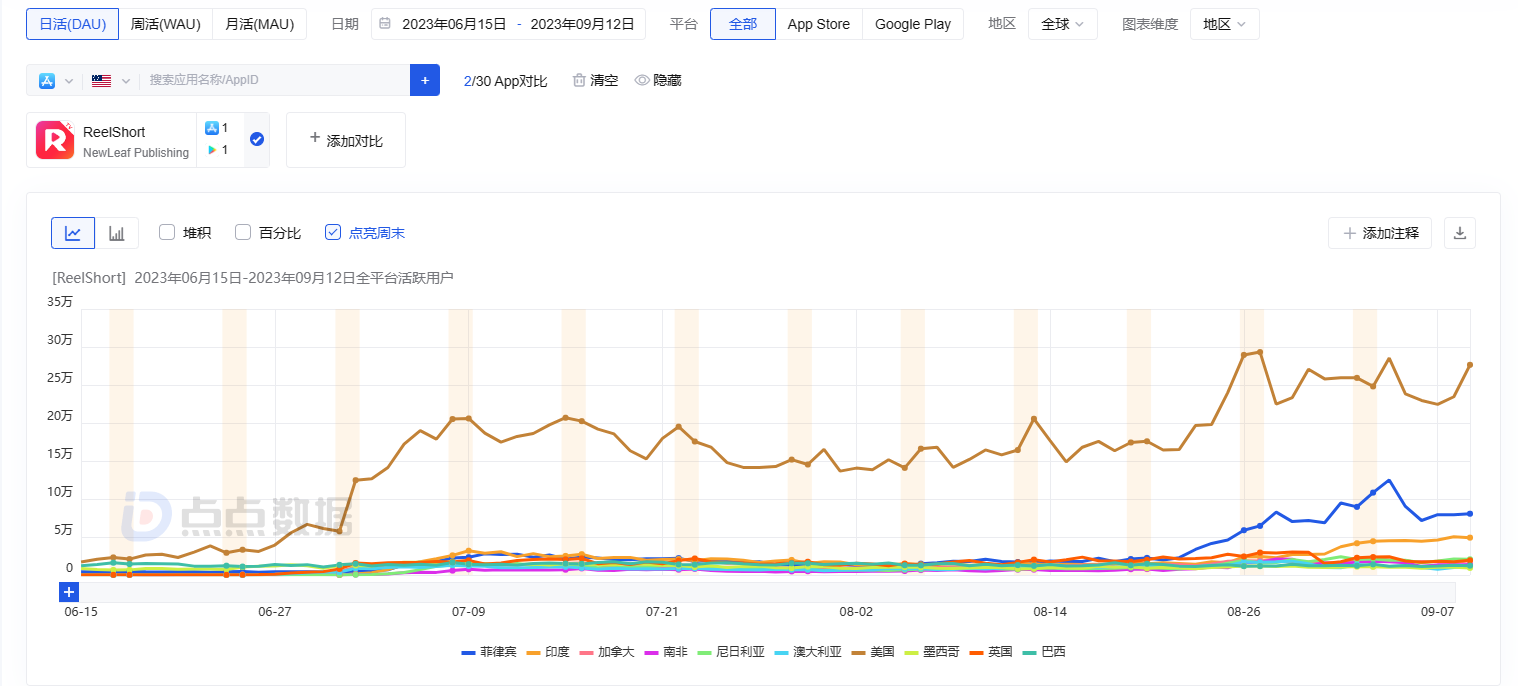The height and width of the screenshot is (686, 1518).
Task: Click the 添加对比 add comparison button
Action: [x=345, y=140]
